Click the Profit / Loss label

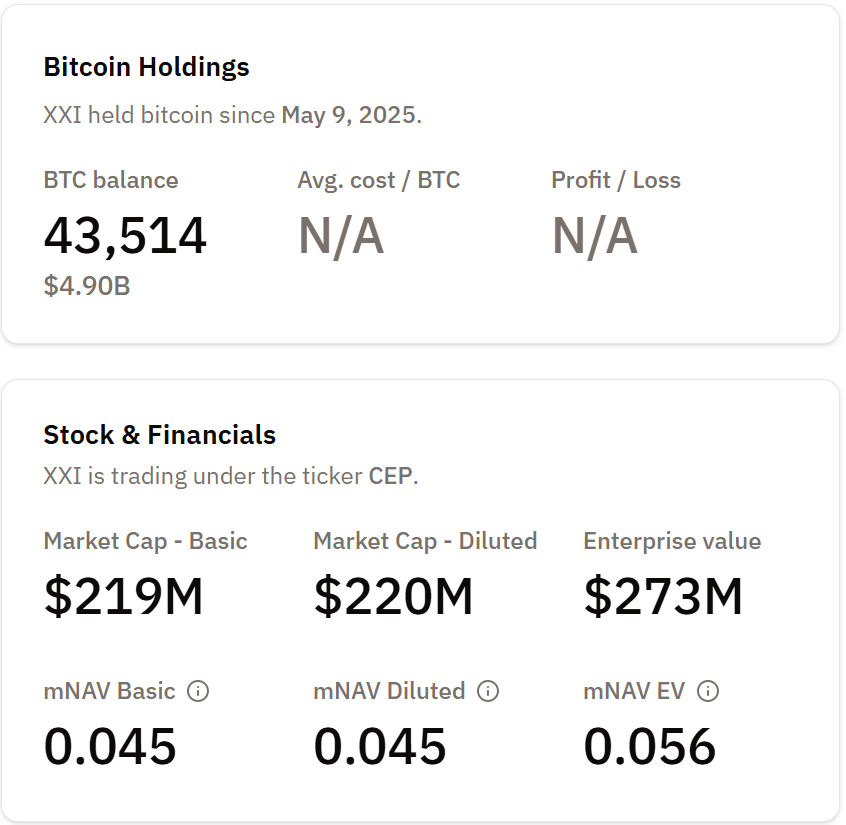point(615,181)
